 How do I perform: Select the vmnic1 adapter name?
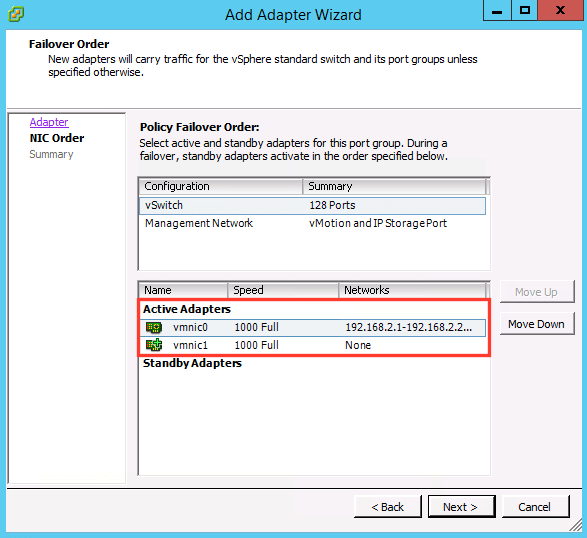coord(190,345)
